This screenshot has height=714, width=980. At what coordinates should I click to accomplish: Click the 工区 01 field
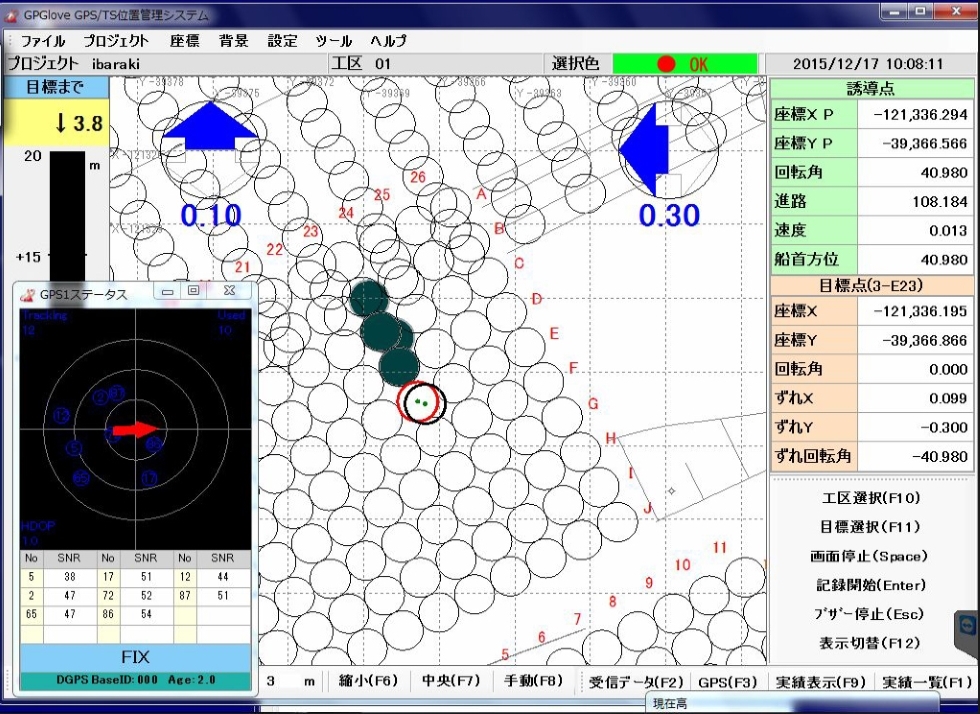click(x=436, y=64)
